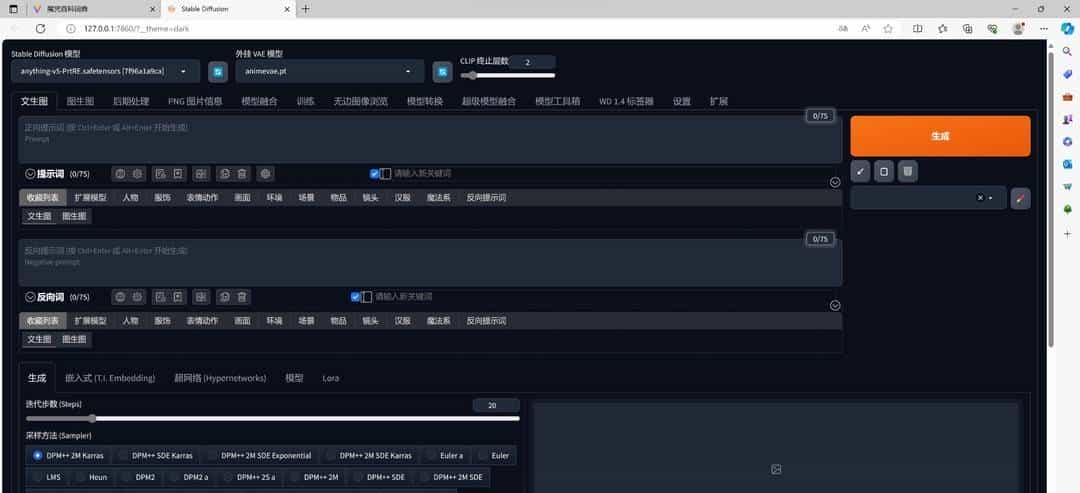Open the Outlook icon in Edge sidebar
1080x493 pixels.
point(1068,164)
